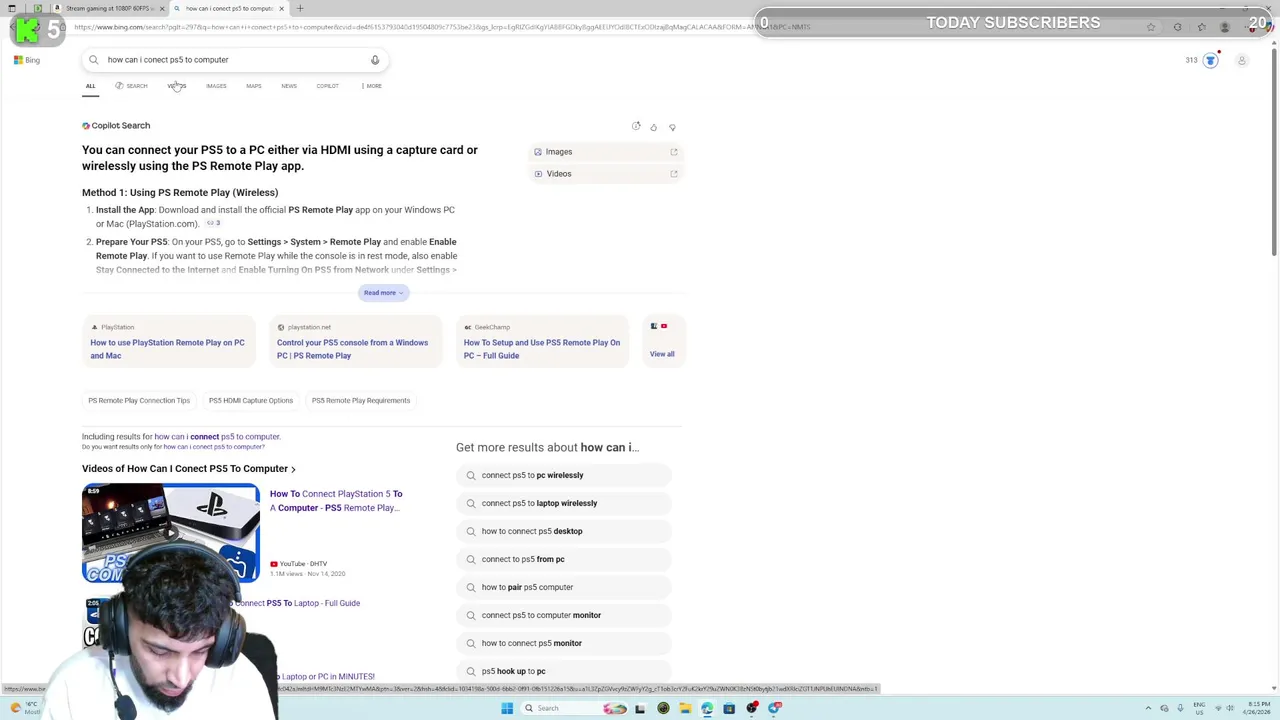Screen dimensions: 1280x720
Task: Open 'Connect PS5 To Laptop - Full Guide' video
Action: (297, 603)
